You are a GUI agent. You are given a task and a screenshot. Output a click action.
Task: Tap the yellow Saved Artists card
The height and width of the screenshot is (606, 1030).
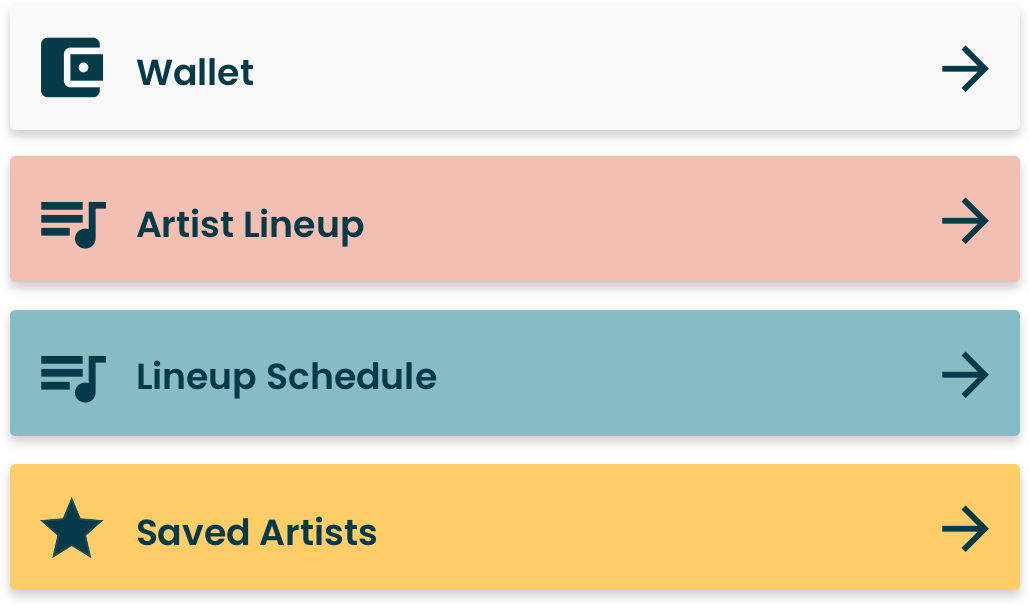pos(515,527)
